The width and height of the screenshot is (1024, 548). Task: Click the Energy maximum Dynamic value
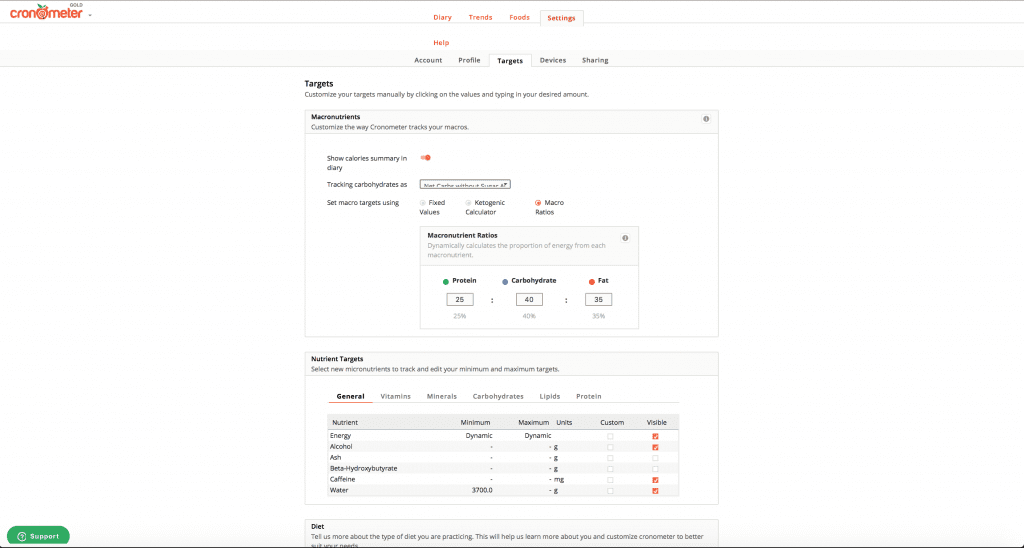click(x=537, y=436)
